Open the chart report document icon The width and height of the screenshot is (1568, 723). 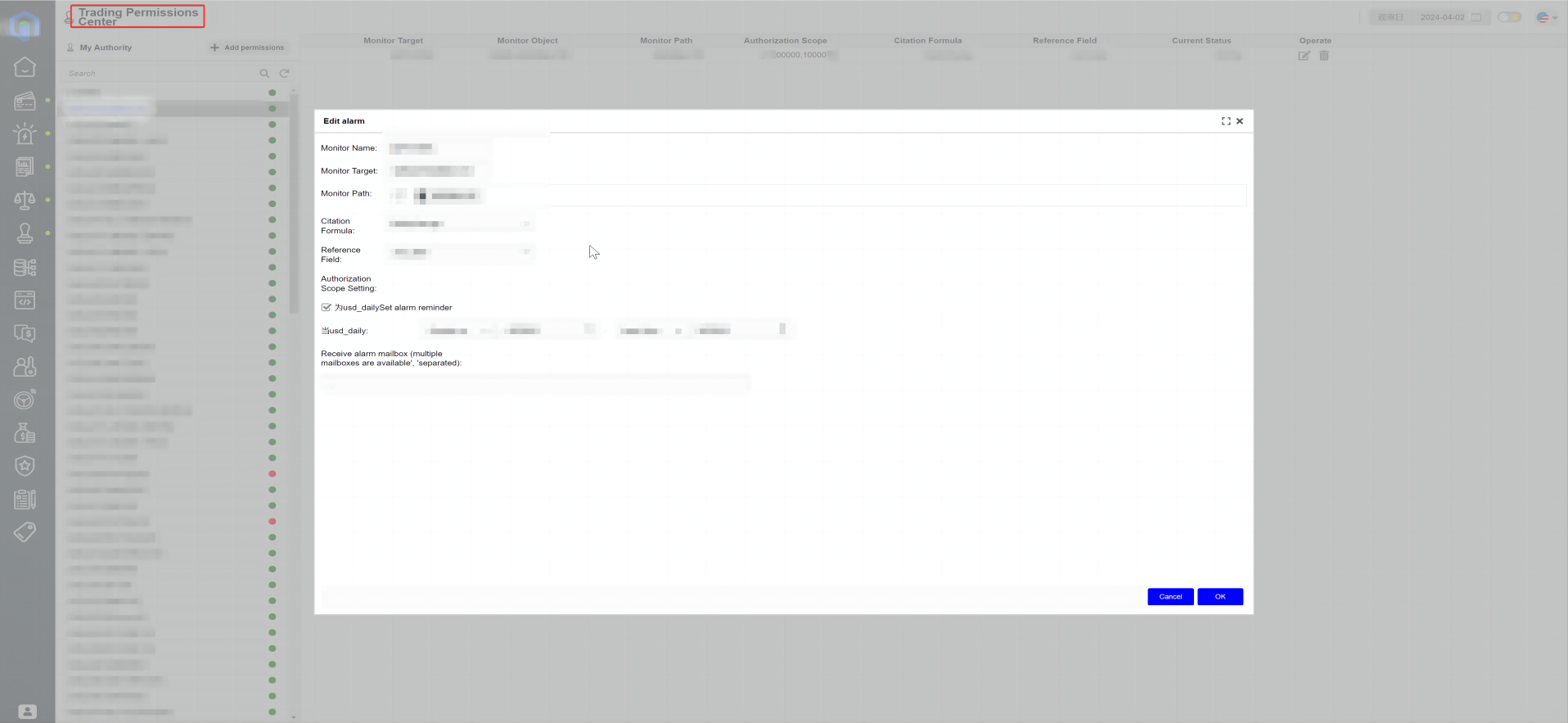25,167
